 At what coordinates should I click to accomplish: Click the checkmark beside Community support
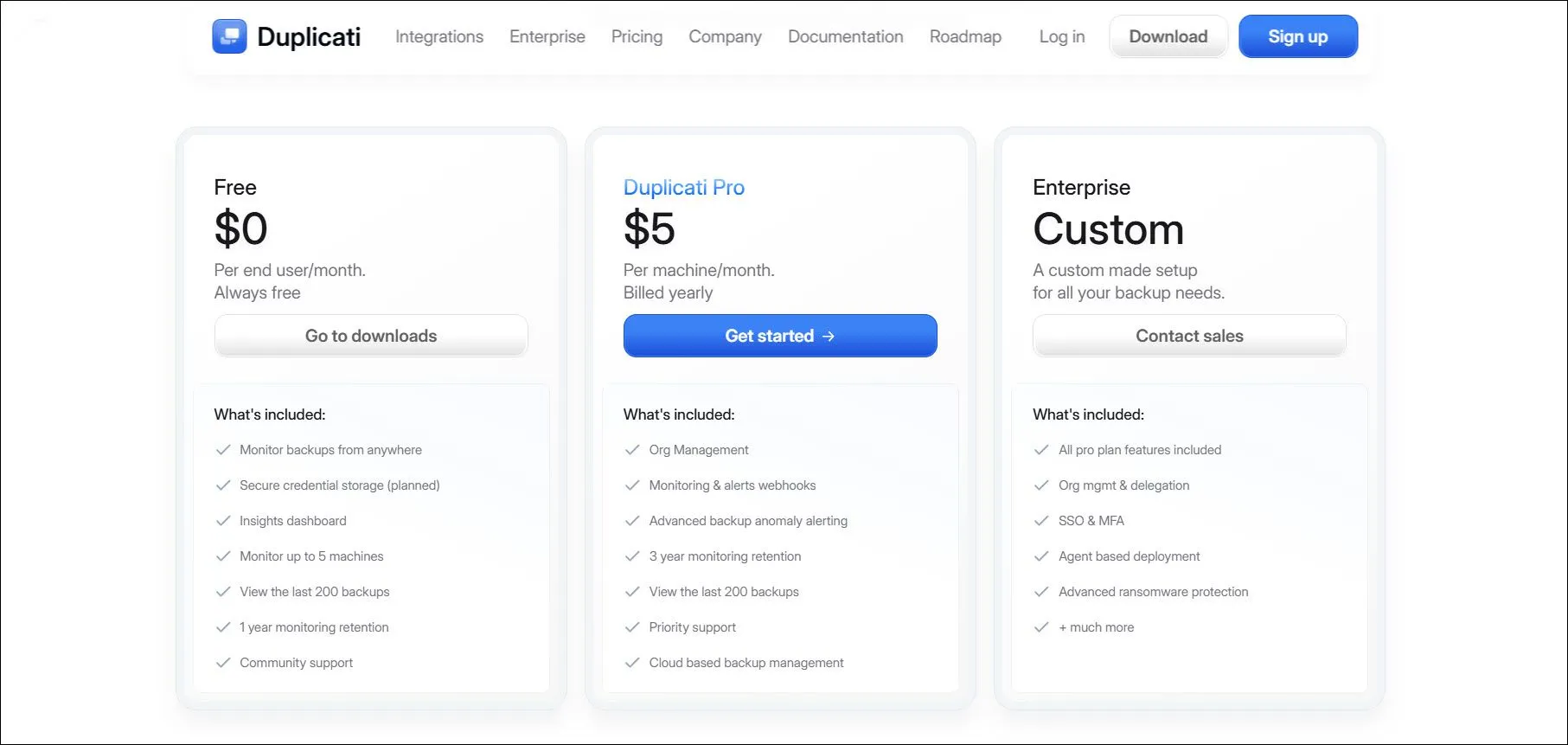223,662
